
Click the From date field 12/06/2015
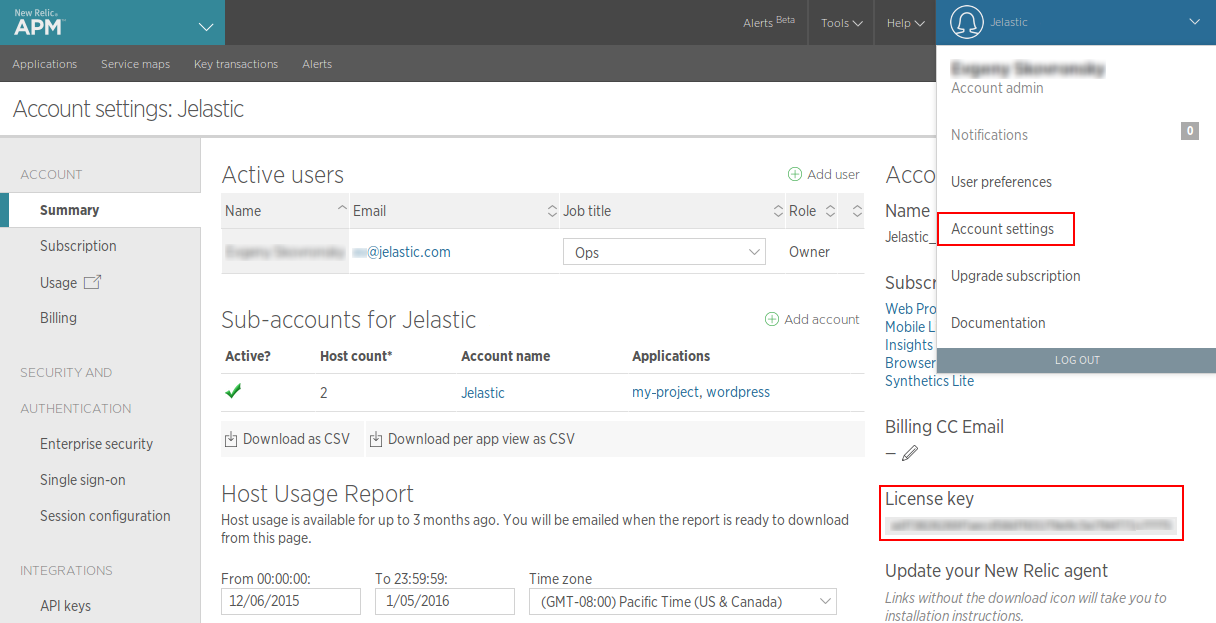click(x=291, y=601)
